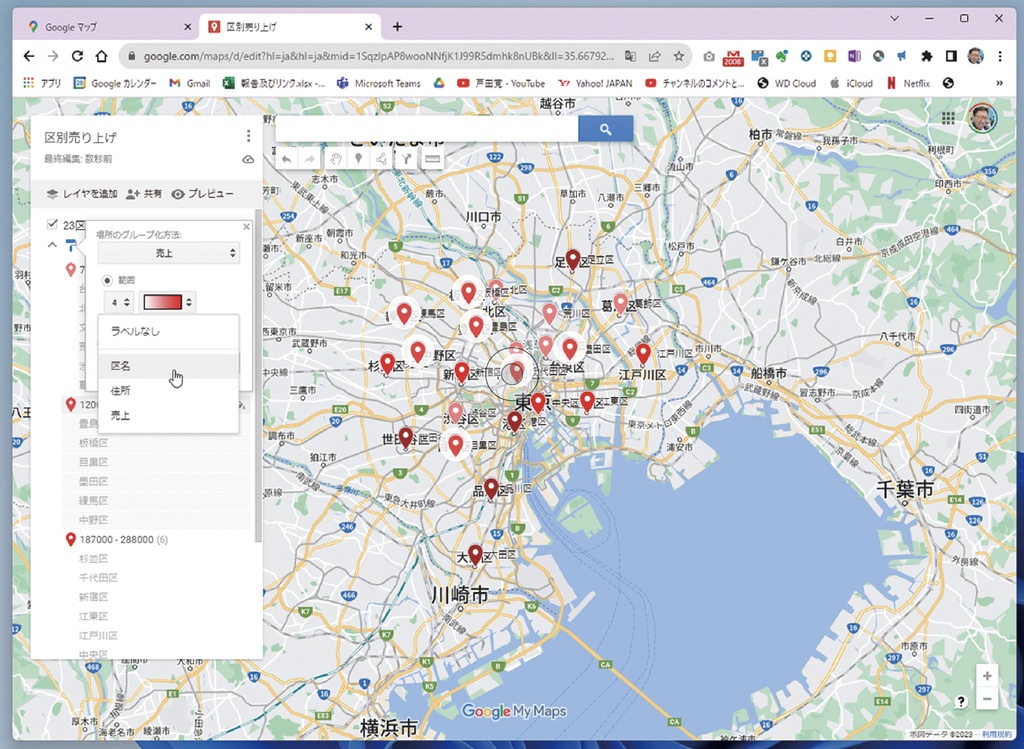Click the 江戸川区 red map pin

coord(643,354)
